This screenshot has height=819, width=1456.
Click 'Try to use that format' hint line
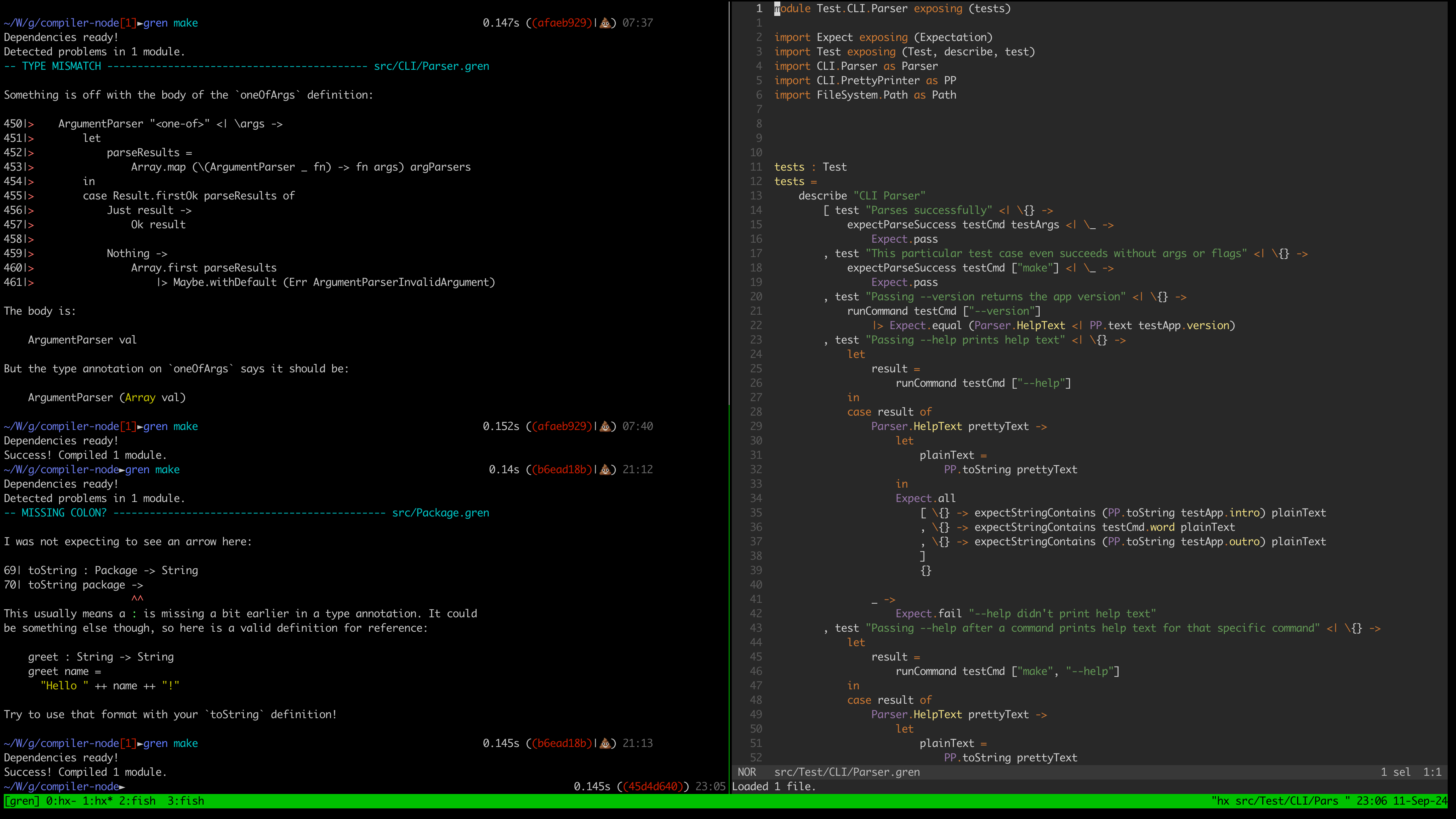tap(170, 714)
